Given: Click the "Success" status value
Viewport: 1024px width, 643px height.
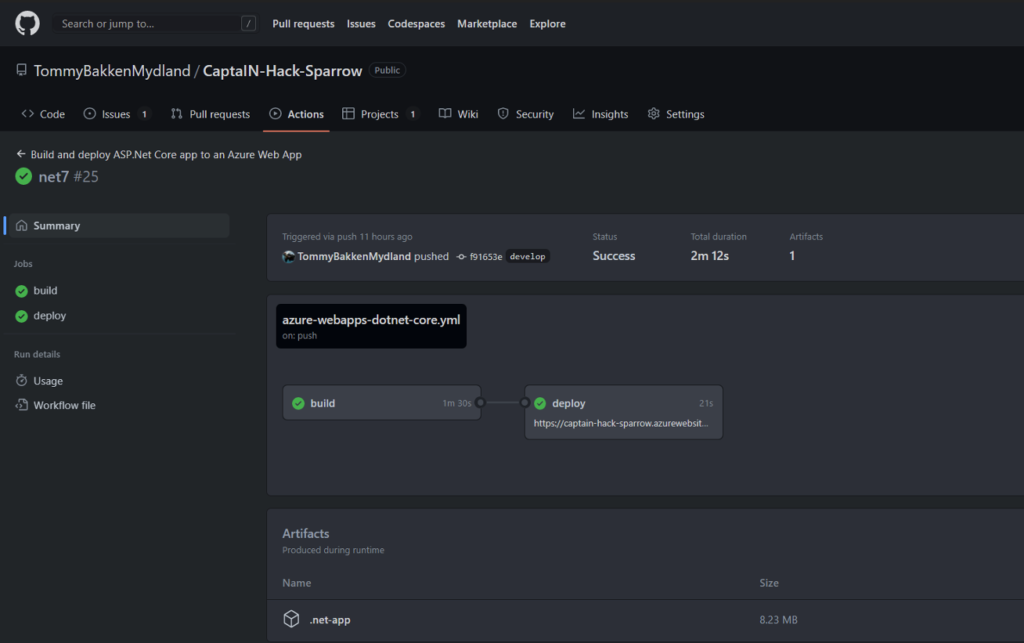Looking at the screenshot, I should coord(614,256).
